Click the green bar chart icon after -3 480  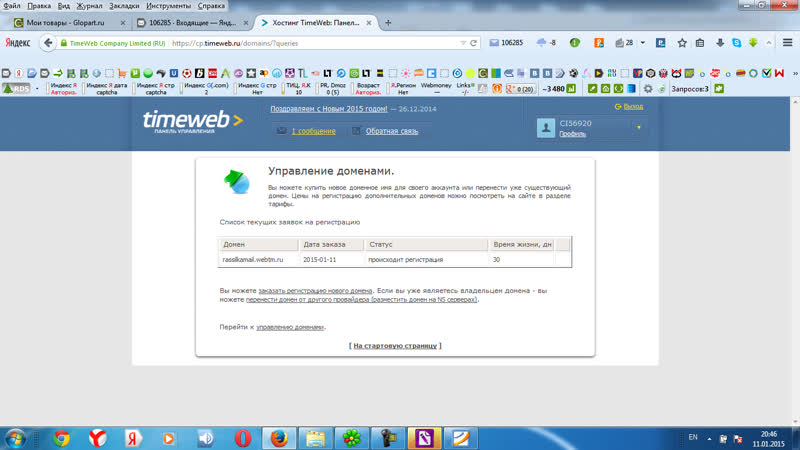571,89
